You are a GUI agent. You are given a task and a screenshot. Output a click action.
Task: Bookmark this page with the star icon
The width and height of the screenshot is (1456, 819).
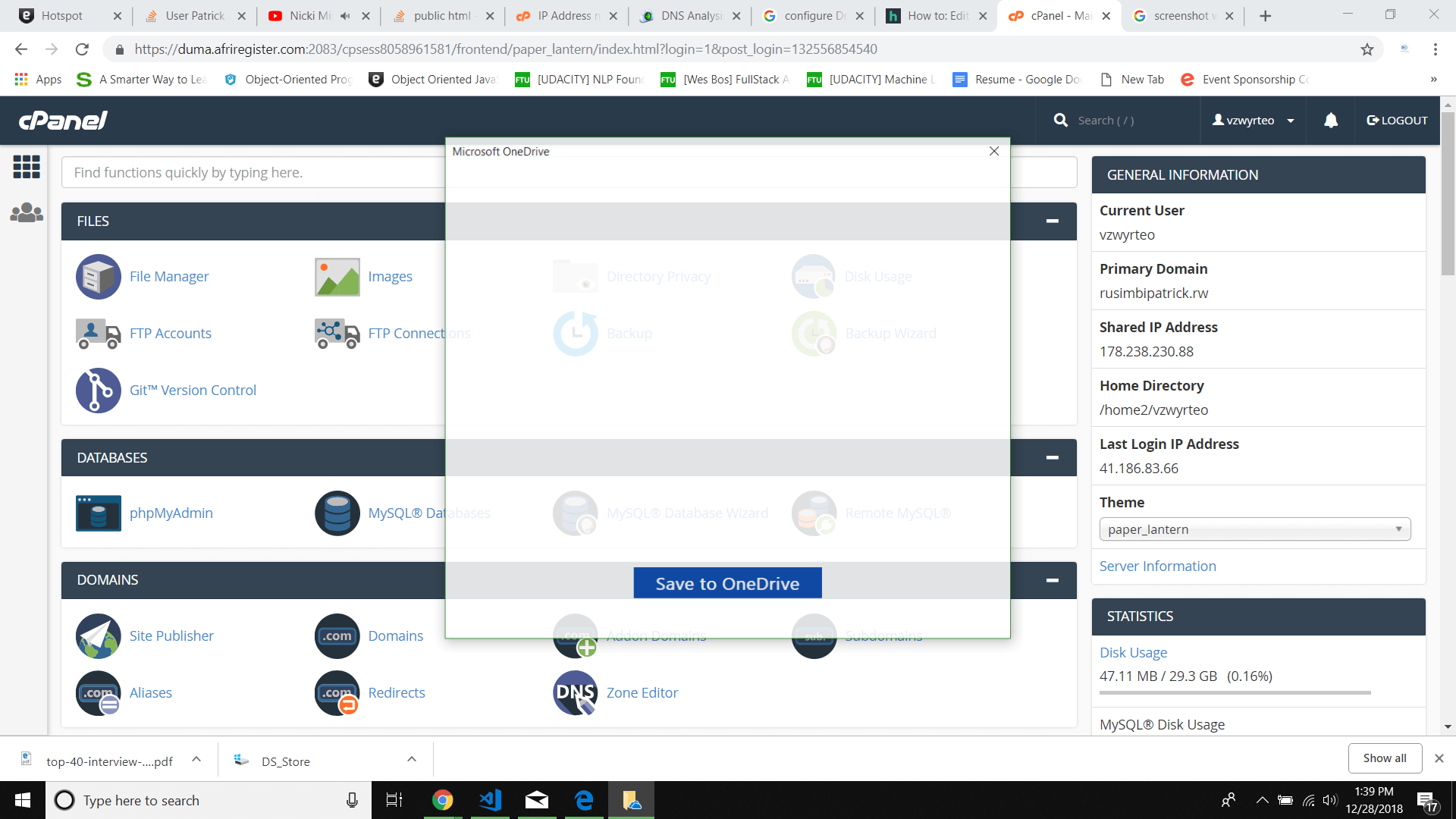[x=1367, y=49]
